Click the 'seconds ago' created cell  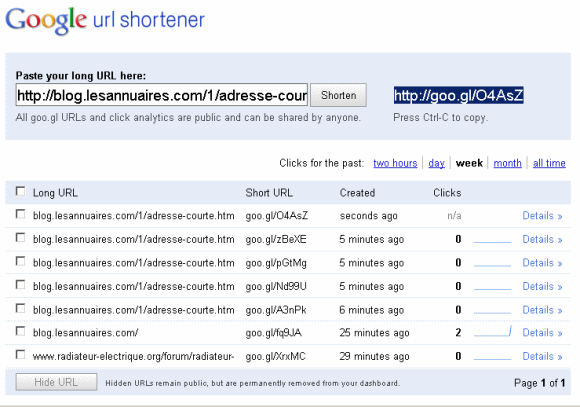point(368,216)
